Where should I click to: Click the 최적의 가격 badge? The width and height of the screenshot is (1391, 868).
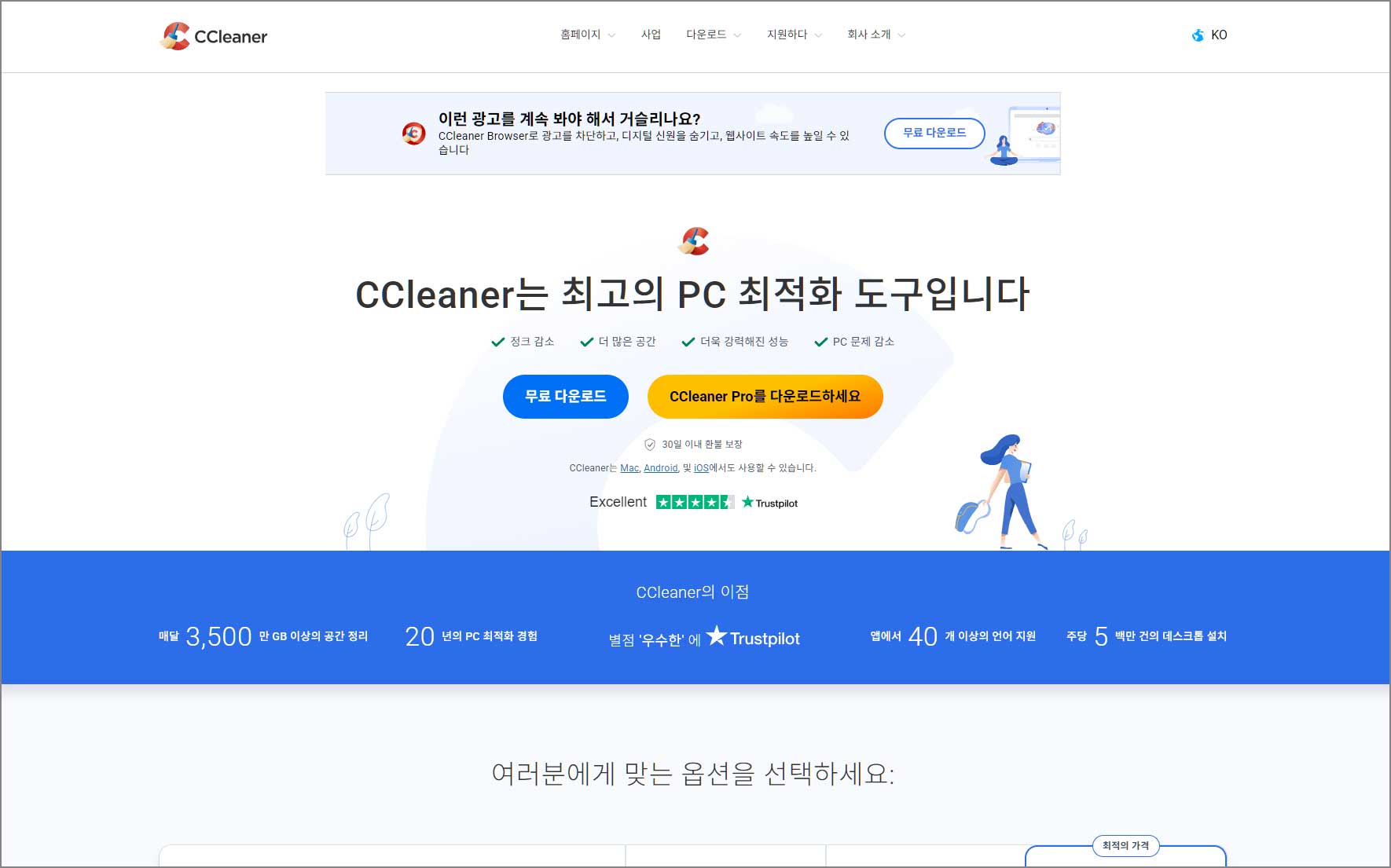(x=1126, y=846)
